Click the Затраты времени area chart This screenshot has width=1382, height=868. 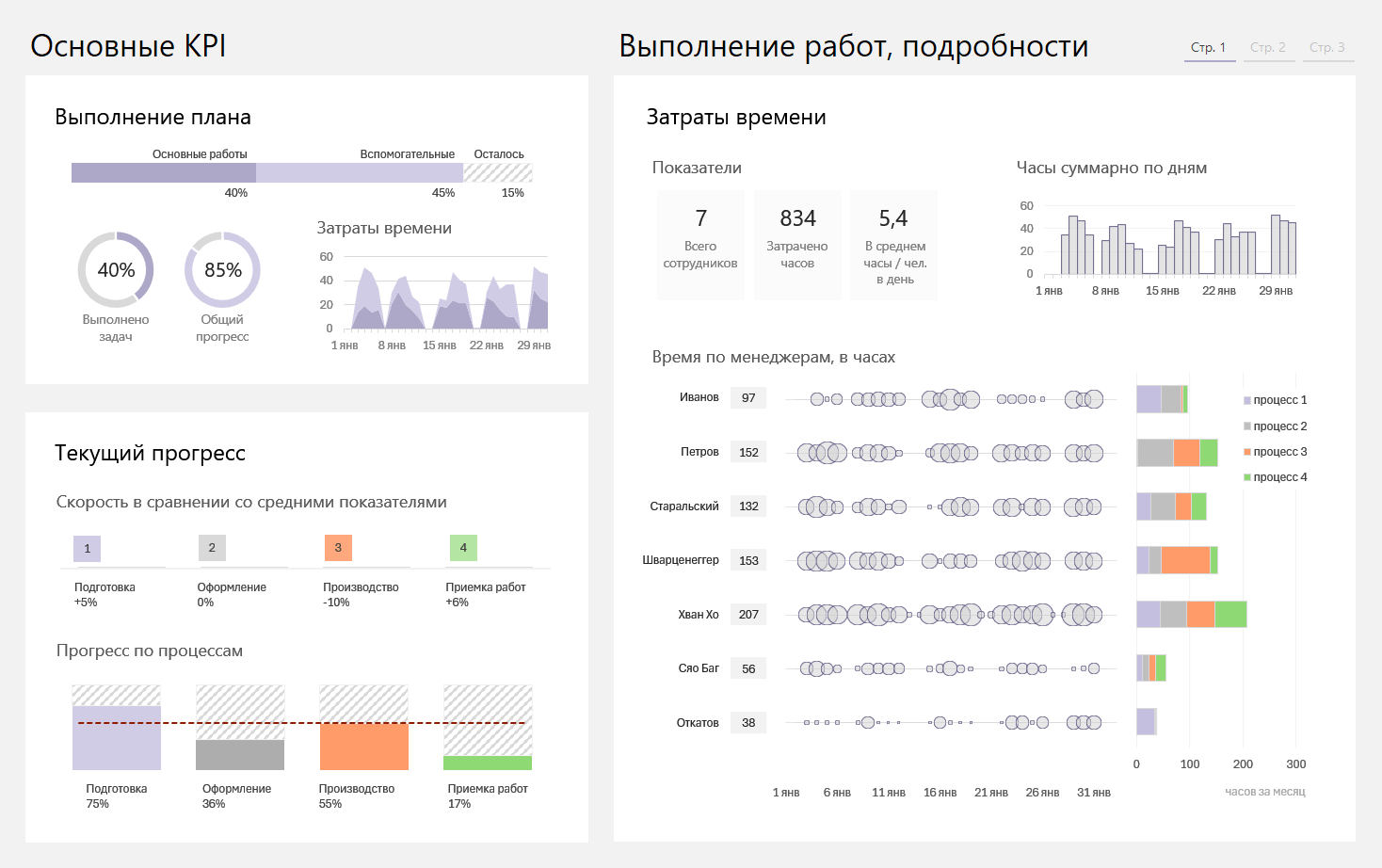pyautogui.click(x=445, y=297)
